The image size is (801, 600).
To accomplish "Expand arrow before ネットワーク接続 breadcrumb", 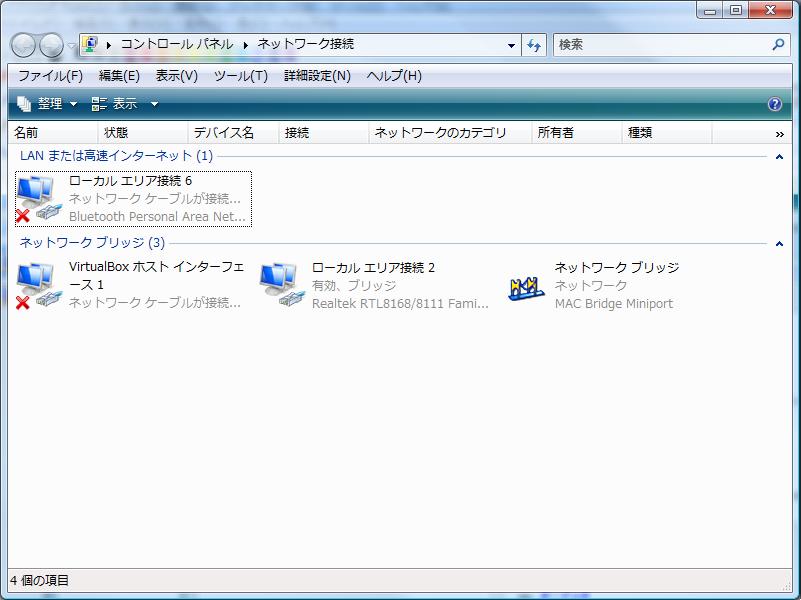I will coord(246,45).
